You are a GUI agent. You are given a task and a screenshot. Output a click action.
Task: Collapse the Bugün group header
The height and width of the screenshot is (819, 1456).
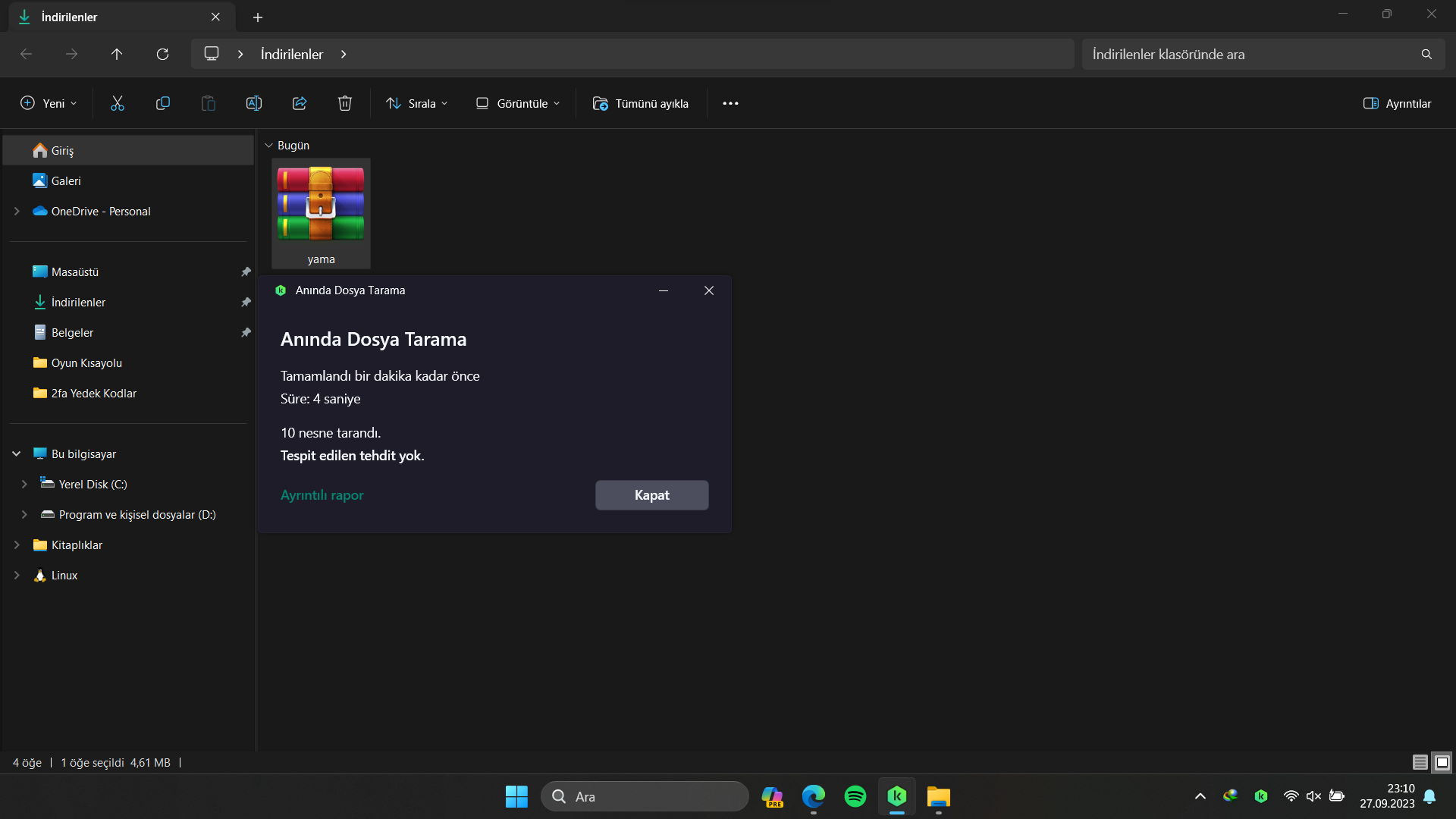point(268,146)
